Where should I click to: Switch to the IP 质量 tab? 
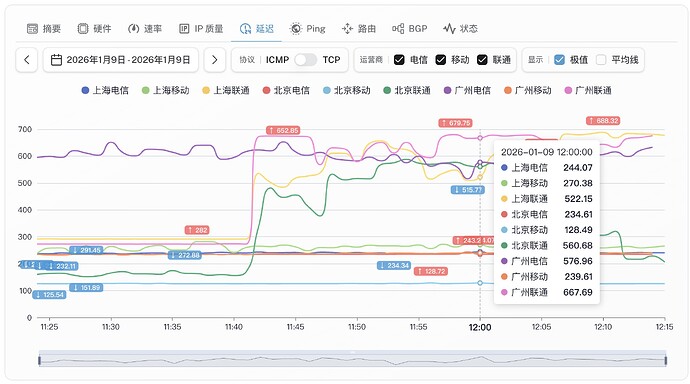click(x=202, y=29)
